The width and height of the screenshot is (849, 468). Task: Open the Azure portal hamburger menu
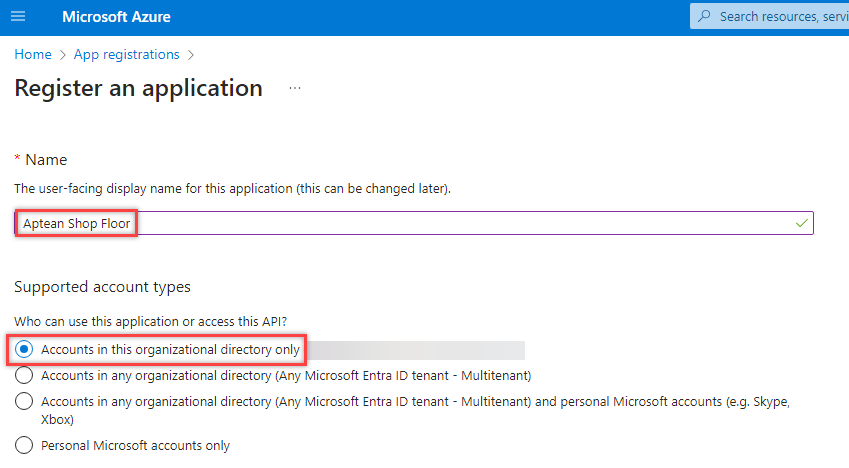[18, 17]
